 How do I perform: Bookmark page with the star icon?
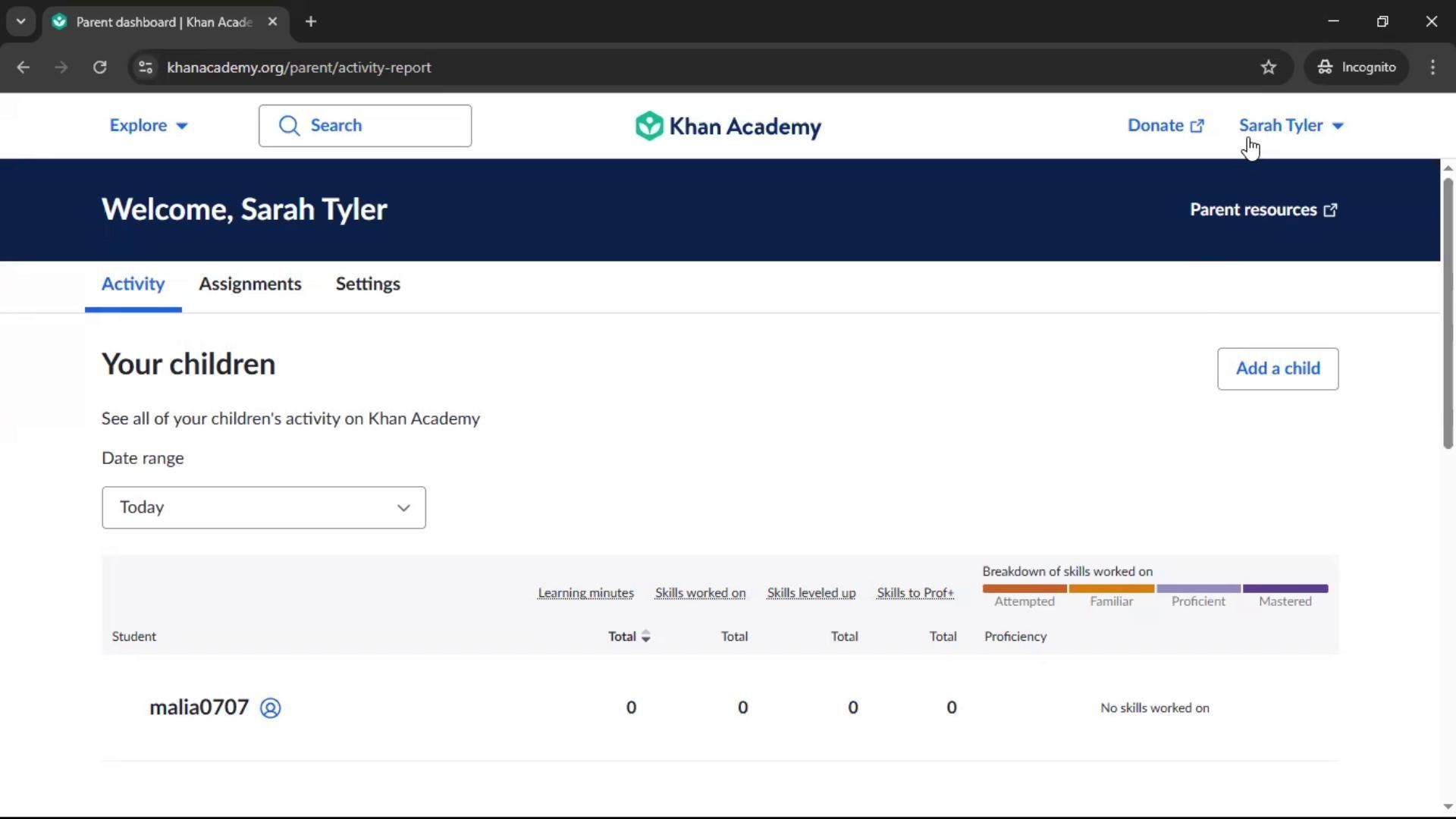pos(1268,67)
